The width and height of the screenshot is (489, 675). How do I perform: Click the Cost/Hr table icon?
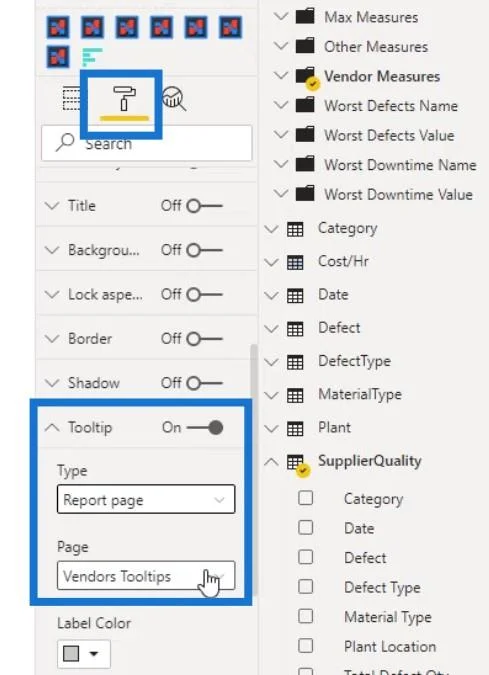(295, 262)
